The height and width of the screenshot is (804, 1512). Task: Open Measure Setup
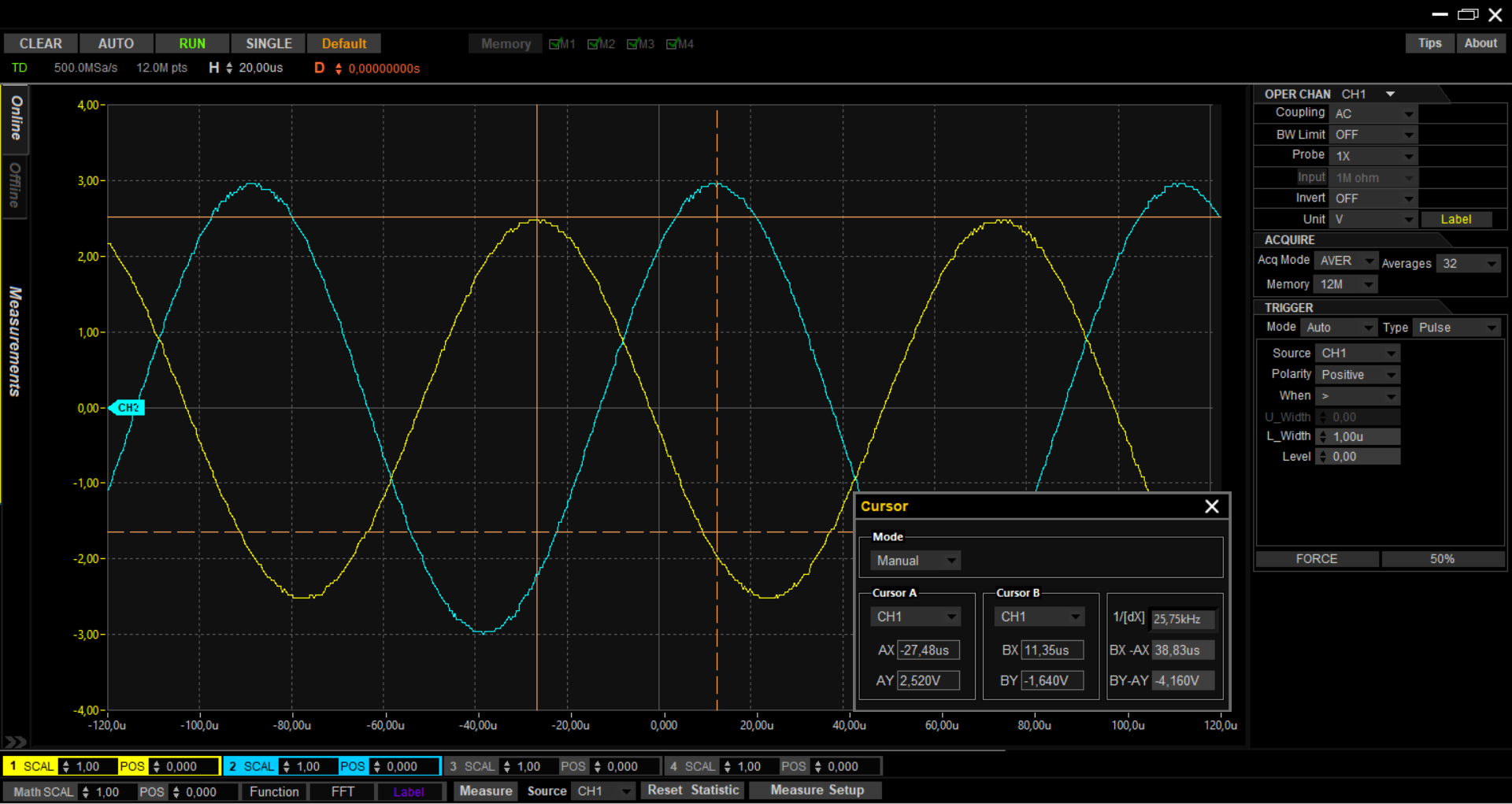(x=817, y=790)
